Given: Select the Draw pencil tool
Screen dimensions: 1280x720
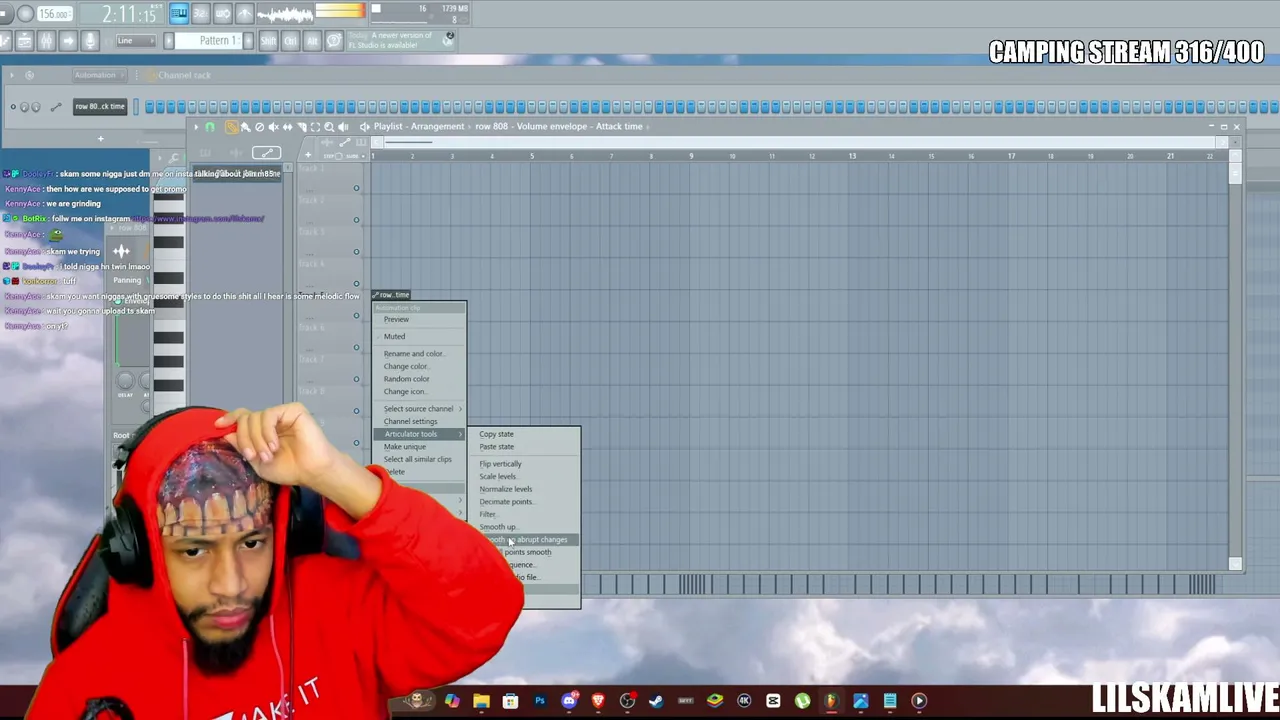Looking at the screenshot, I should point(231,127).
